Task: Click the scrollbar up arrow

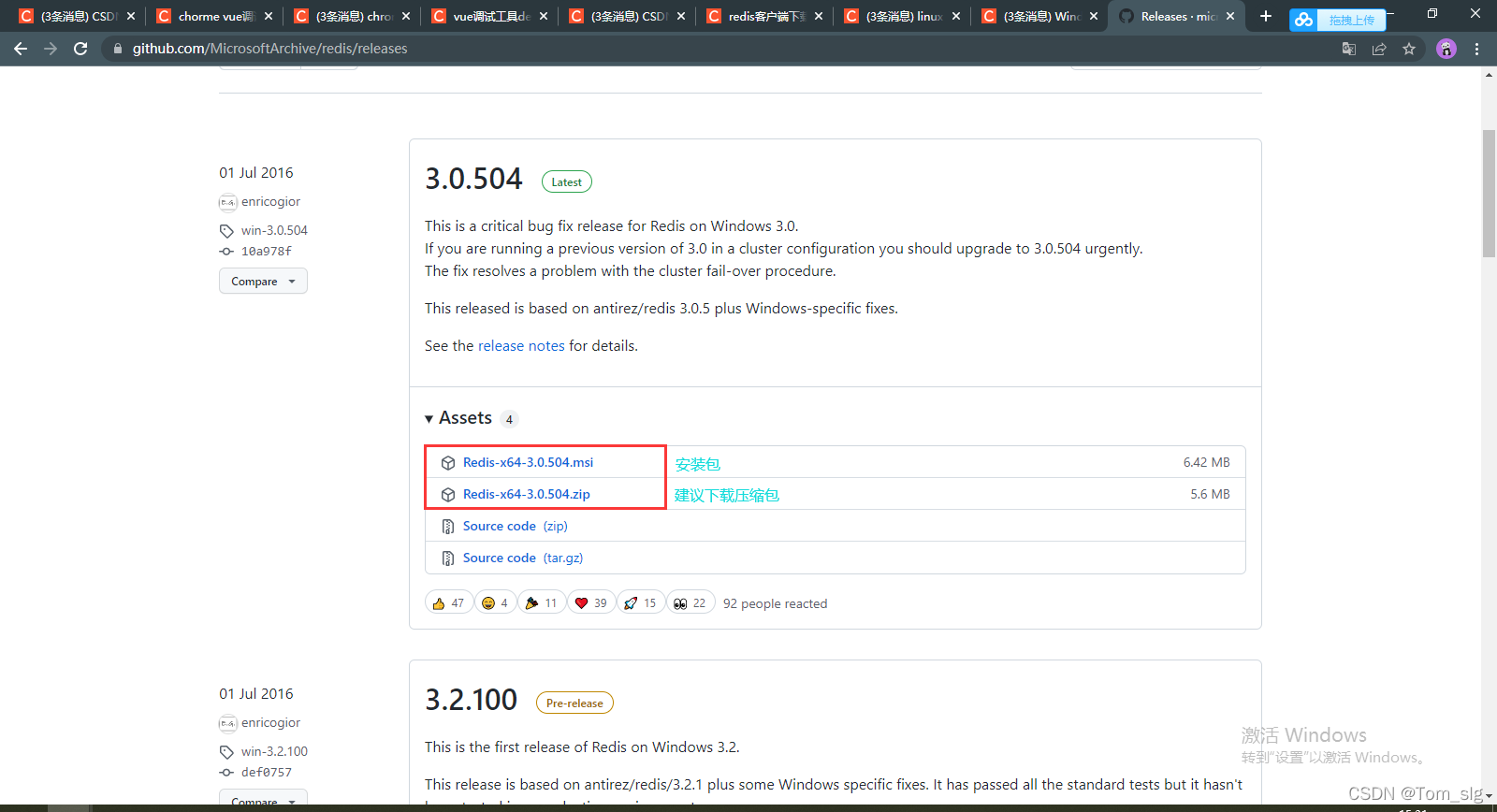Action: point(1489,74)
